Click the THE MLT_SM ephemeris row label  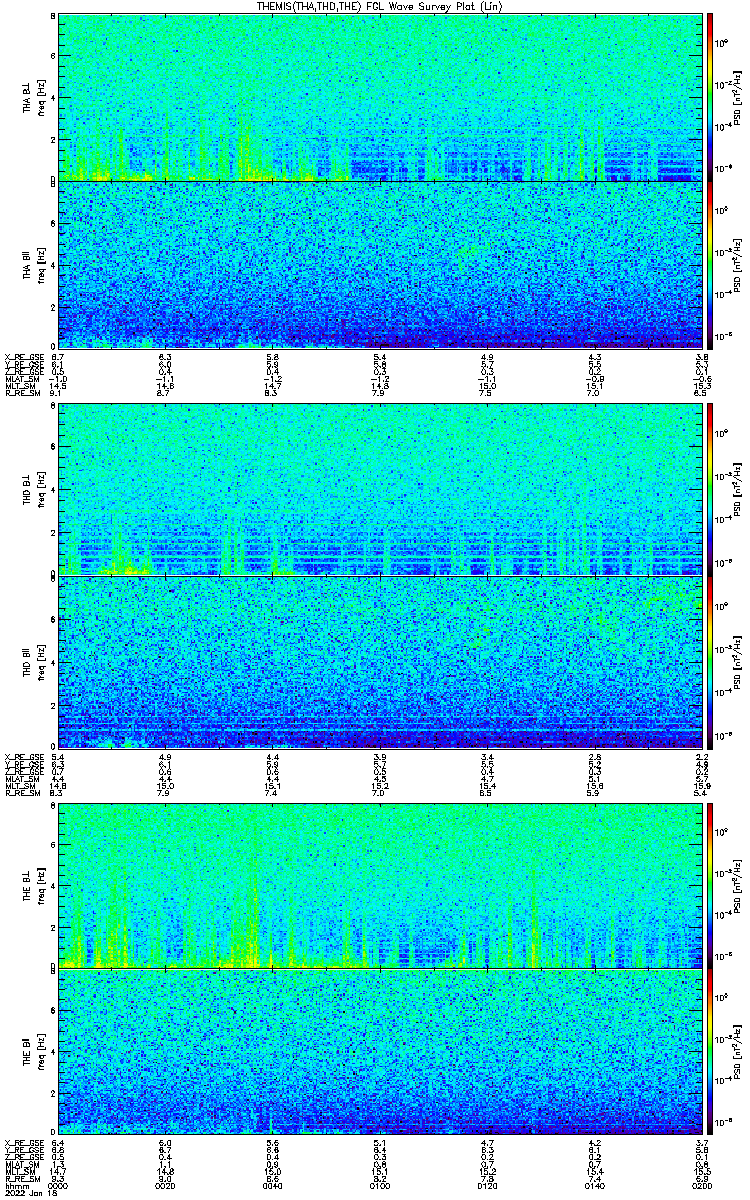click(19, 1171)
